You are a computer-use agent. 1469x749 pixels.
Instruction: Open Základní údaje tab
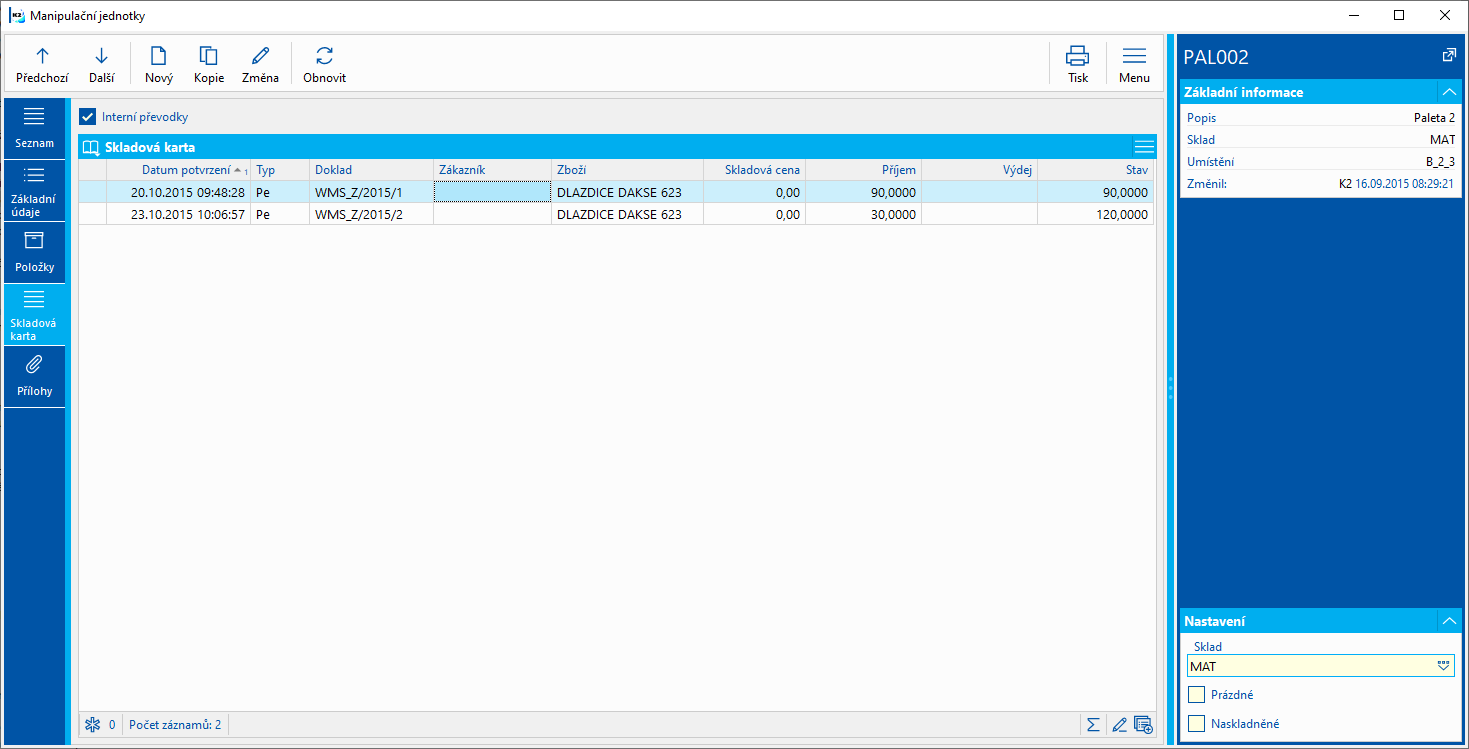pyautogui.click(x=34, y=190)
